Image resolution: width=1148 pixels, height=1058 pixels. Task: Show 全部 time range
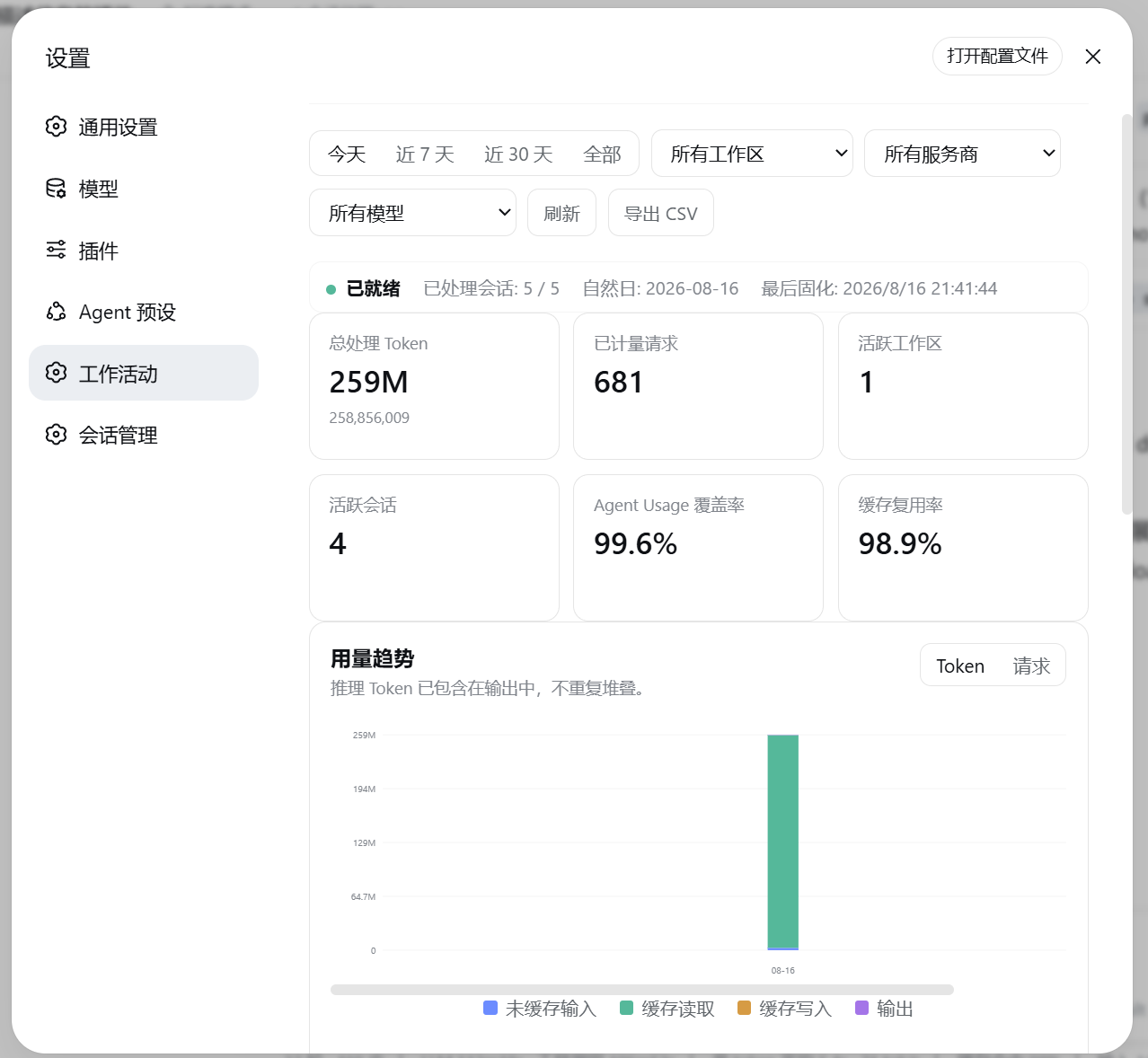(602, 154)
